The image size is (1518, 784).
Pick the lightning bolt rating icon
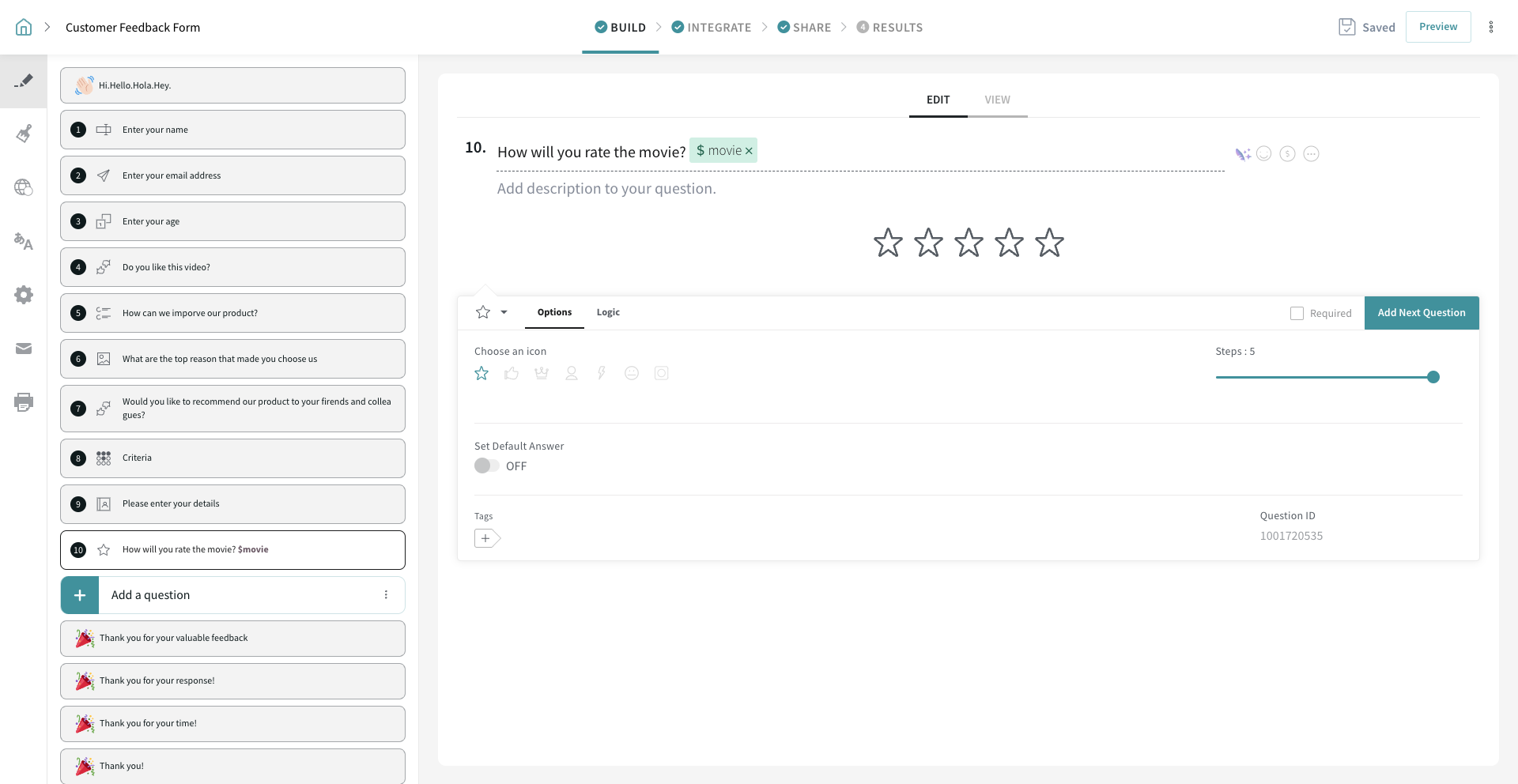602,373
